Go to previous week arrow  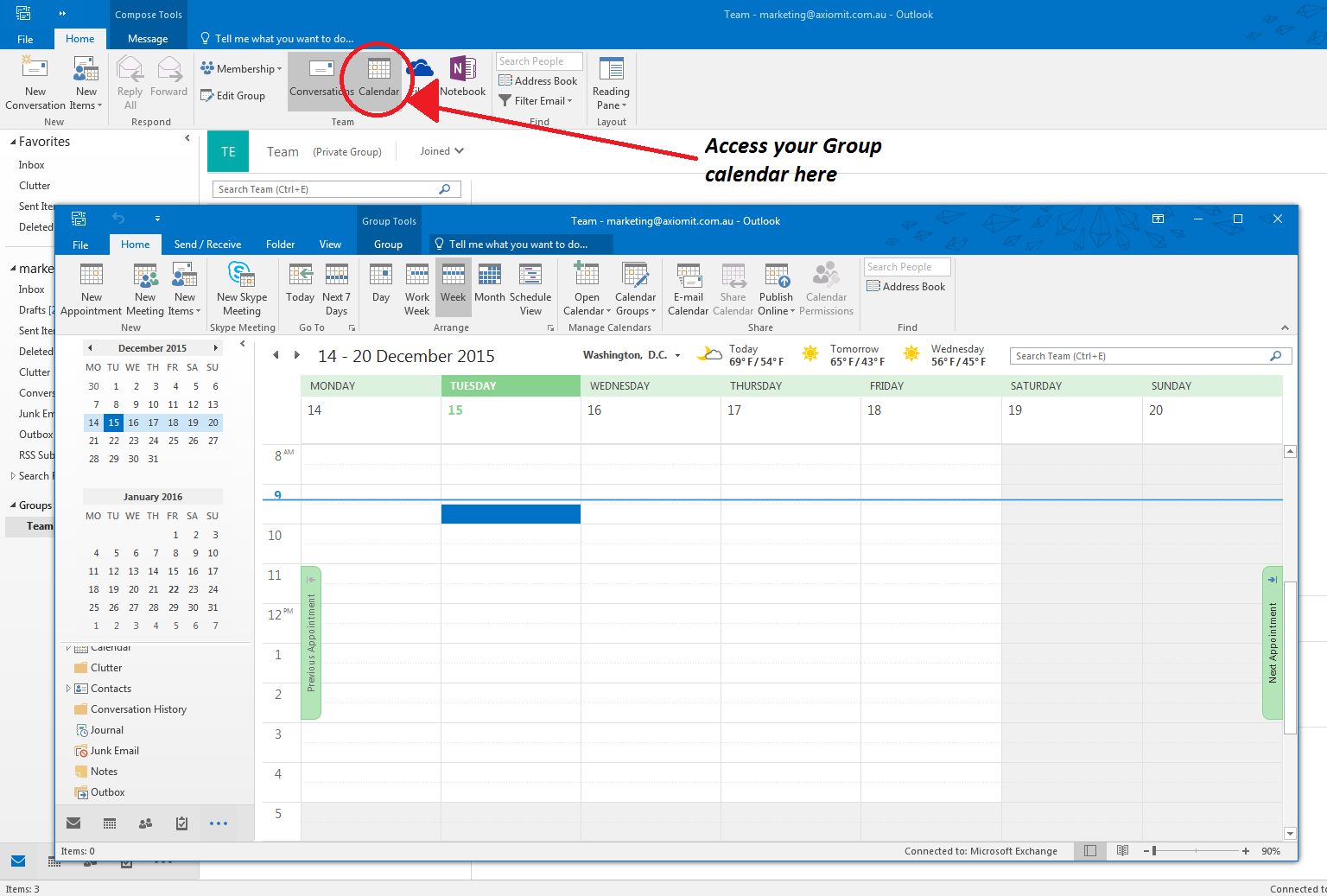pyautogui.click(x=276, y=355)
